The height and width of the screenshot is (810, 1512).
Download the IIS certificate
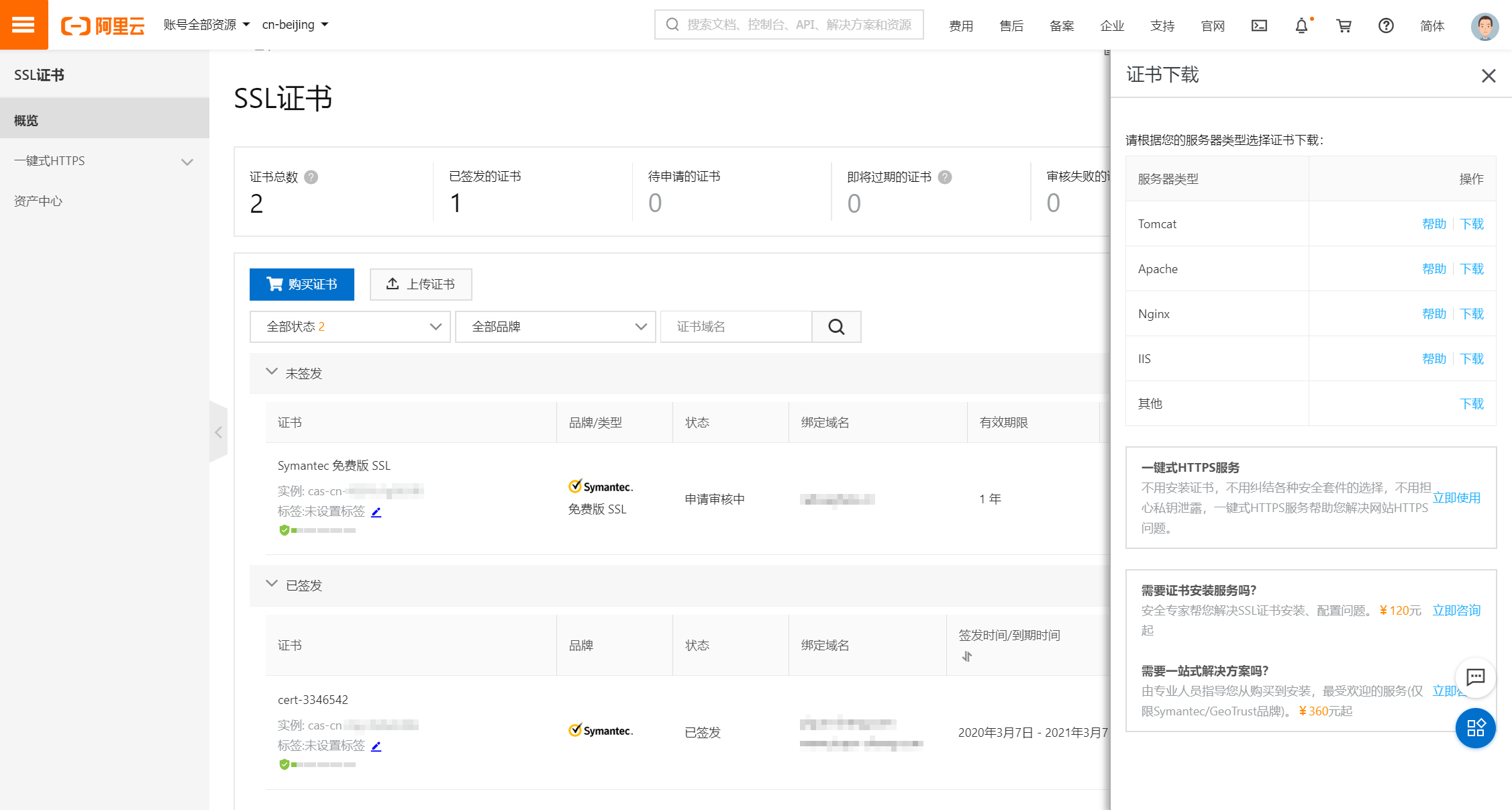tap(1472, 359)
